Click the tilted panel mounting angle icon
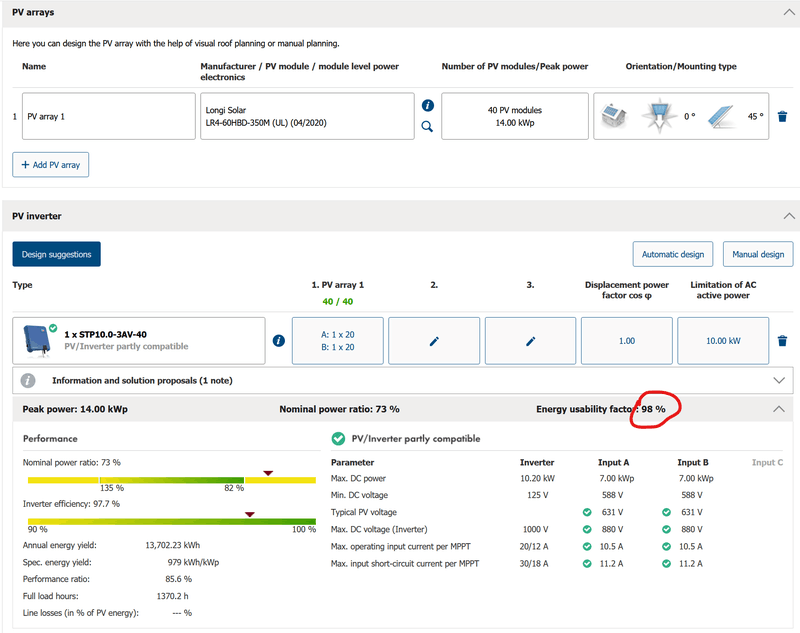The width and height of the screenshot is (800, 633). (724, 117)
